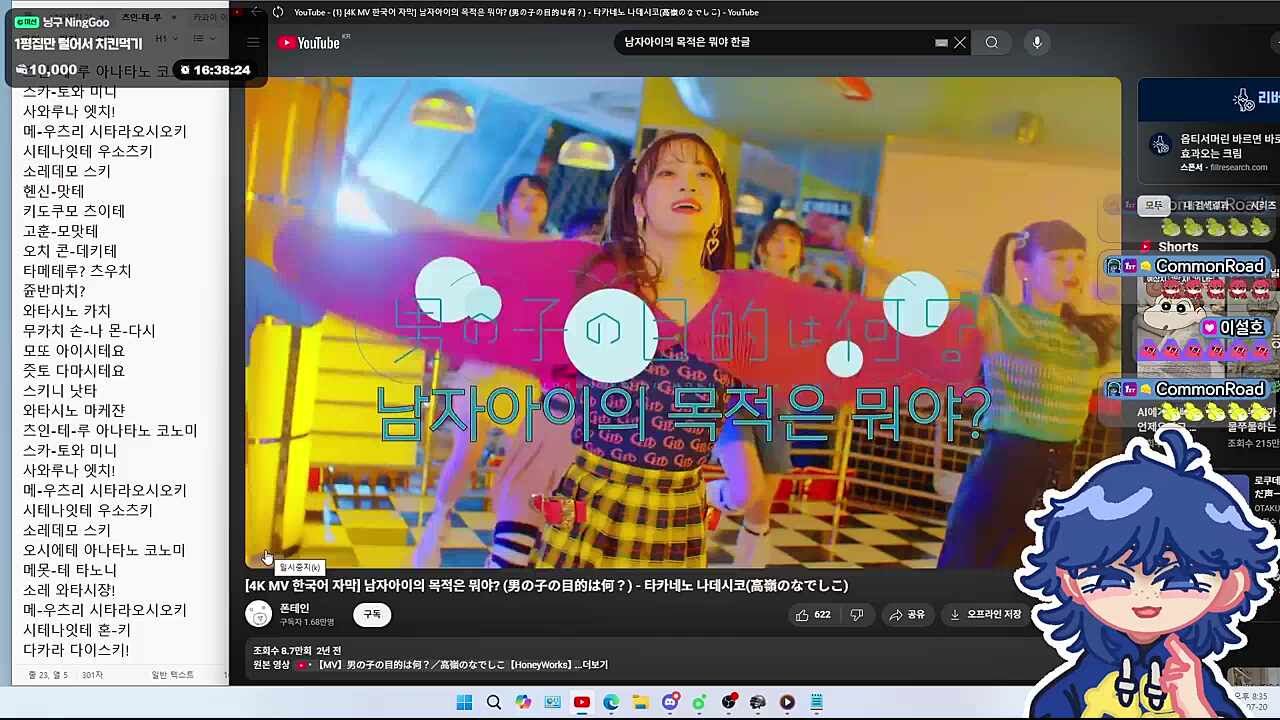Click the lyric line "메못-테 타노니"

coord(70,570)
